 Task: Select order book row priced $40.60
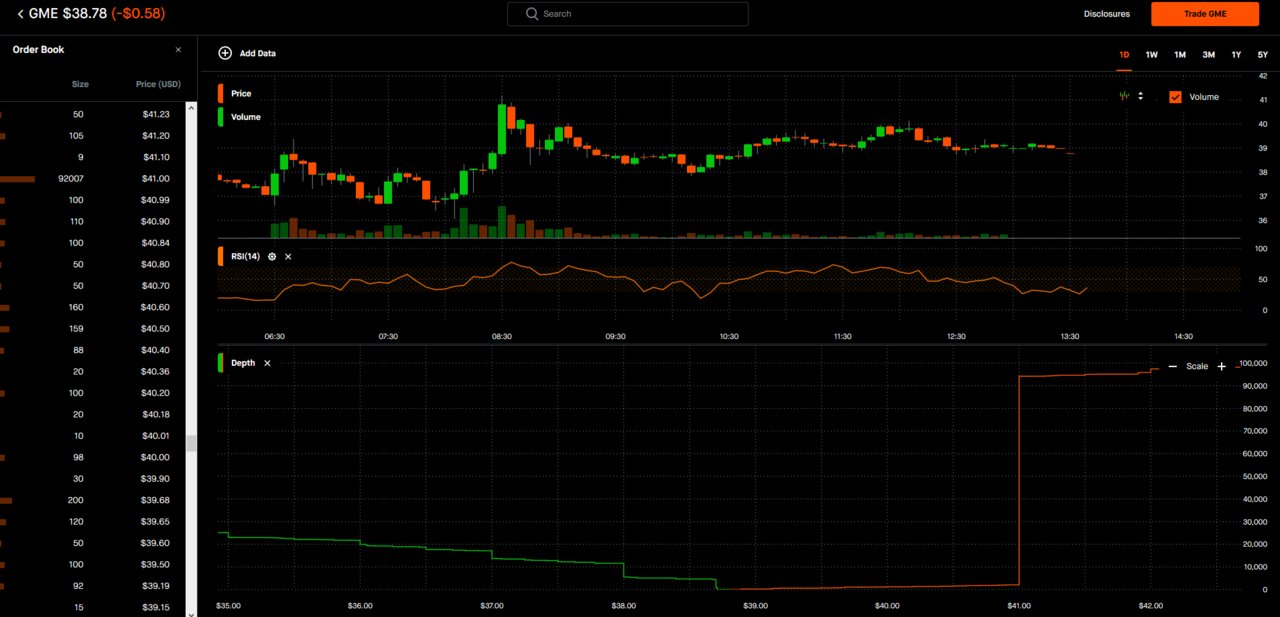93,308
